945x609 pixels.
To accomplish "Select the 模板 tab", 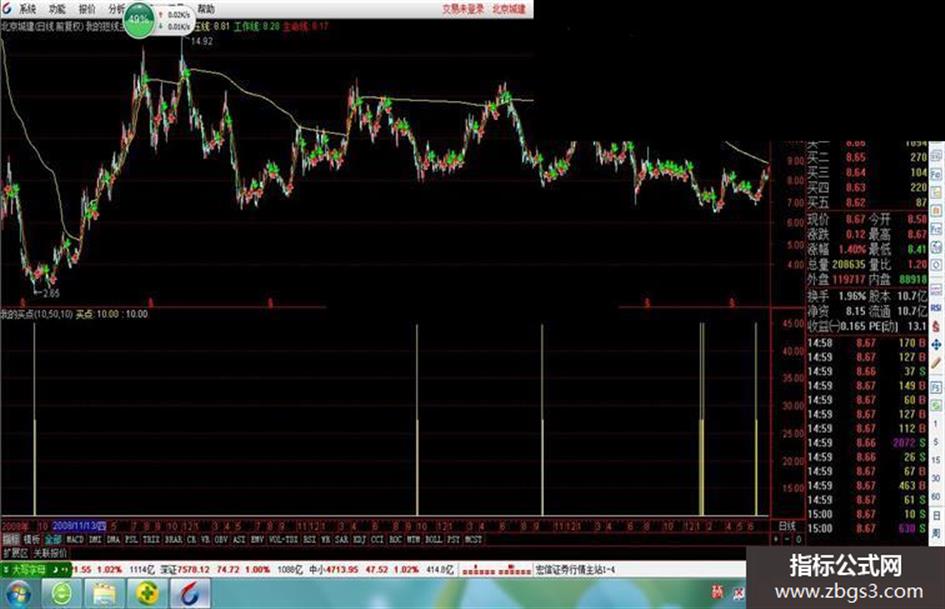I will click(31, 539).
